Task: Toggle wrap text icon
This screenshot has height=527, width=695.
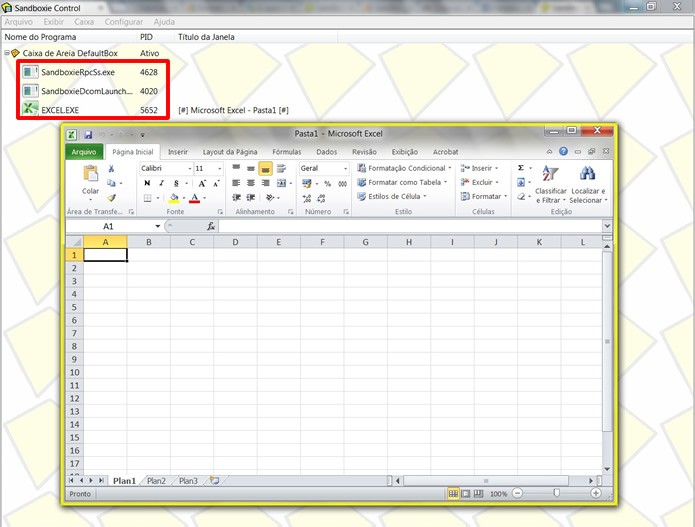Action: coord(281,168)
